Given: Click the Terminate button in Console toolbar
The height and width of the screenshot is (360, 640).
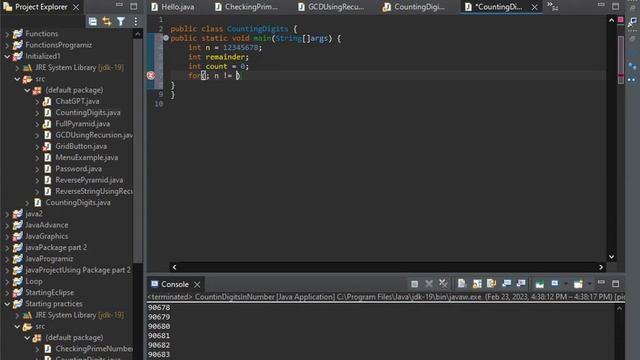Looking at the screenshot, I should click(414, 284).
